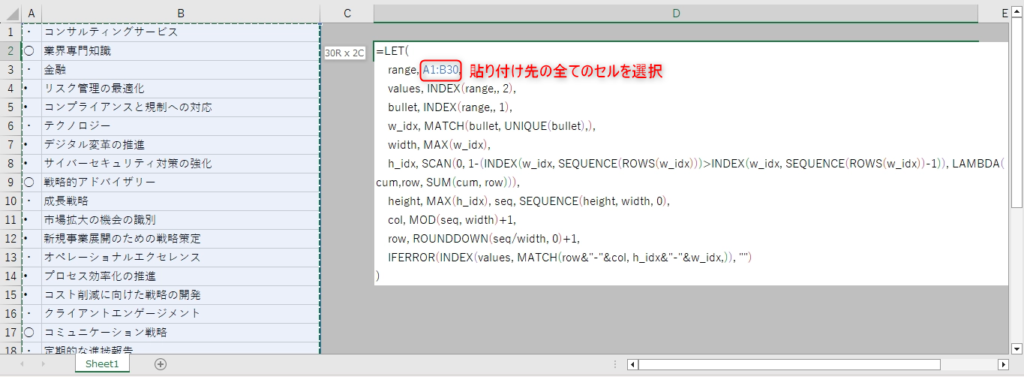Click cell with リスク管理の最適化
The image size is (1024, 377).
click(x=181, y=88)
